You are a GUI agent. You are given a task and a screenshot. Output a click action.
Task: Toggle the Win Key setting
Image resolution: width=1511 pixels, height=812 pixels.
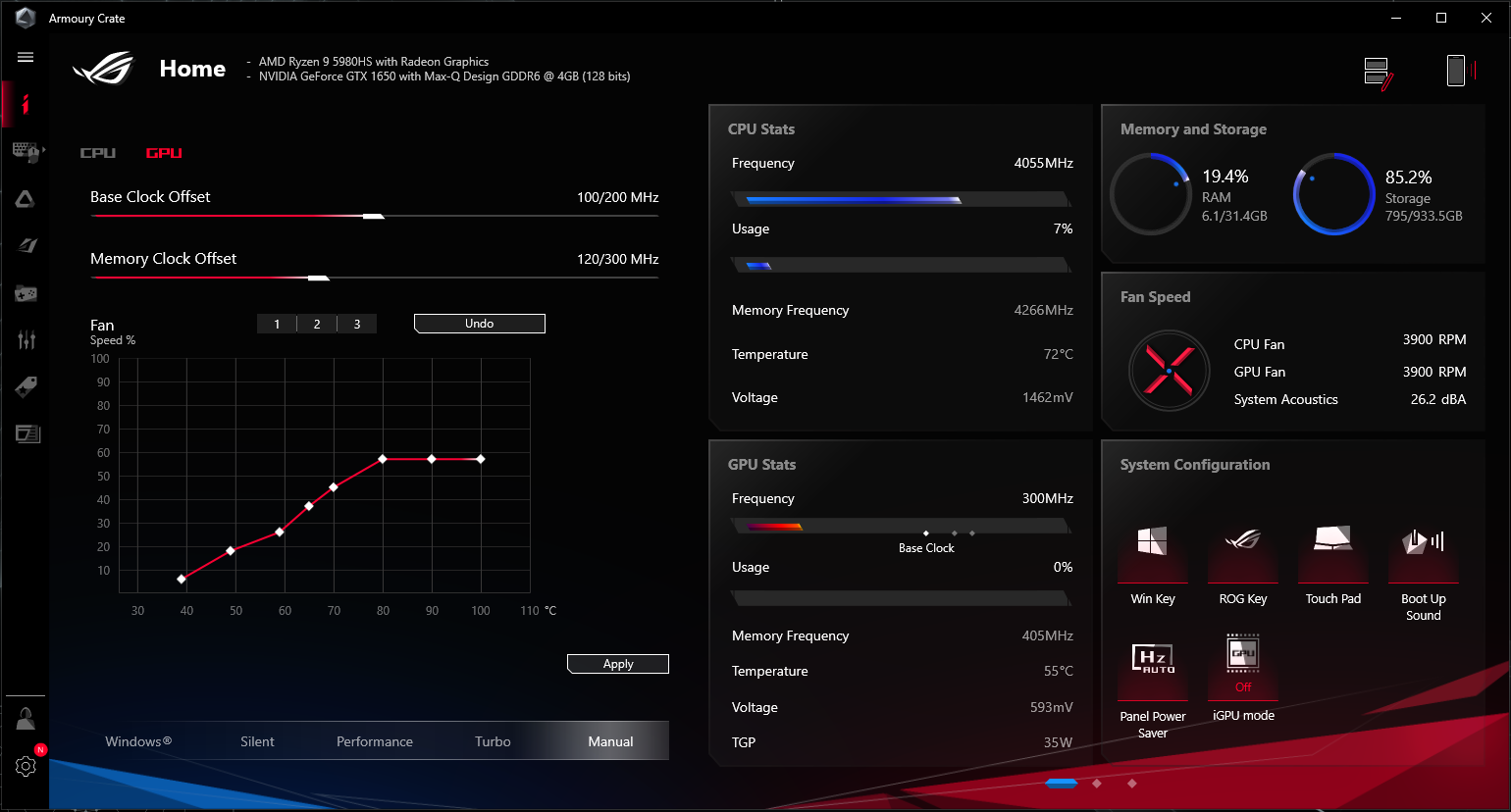click(x=1153, y=565)
